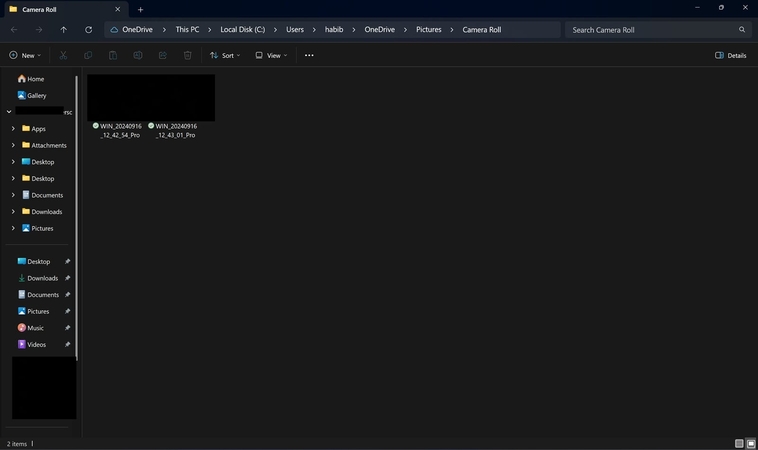Click Users in breadcrumb
This screenshot has height=450, width=758.
click(x=295, y=29)
